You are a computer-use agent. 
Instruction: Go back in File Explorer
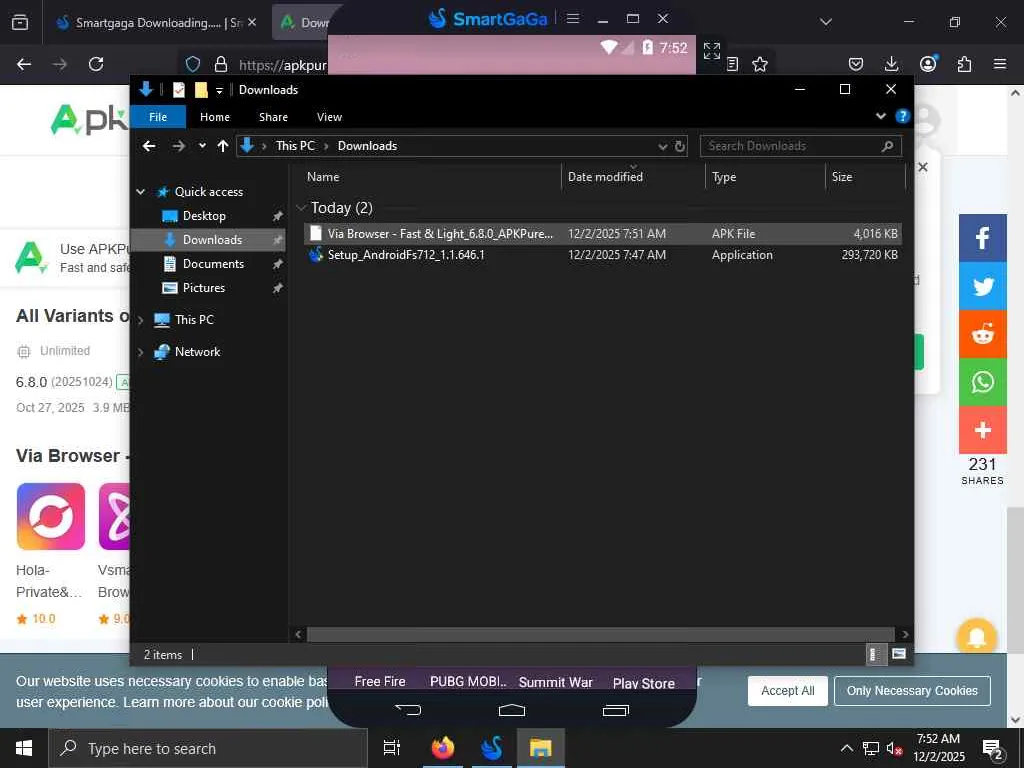(149, 146)
